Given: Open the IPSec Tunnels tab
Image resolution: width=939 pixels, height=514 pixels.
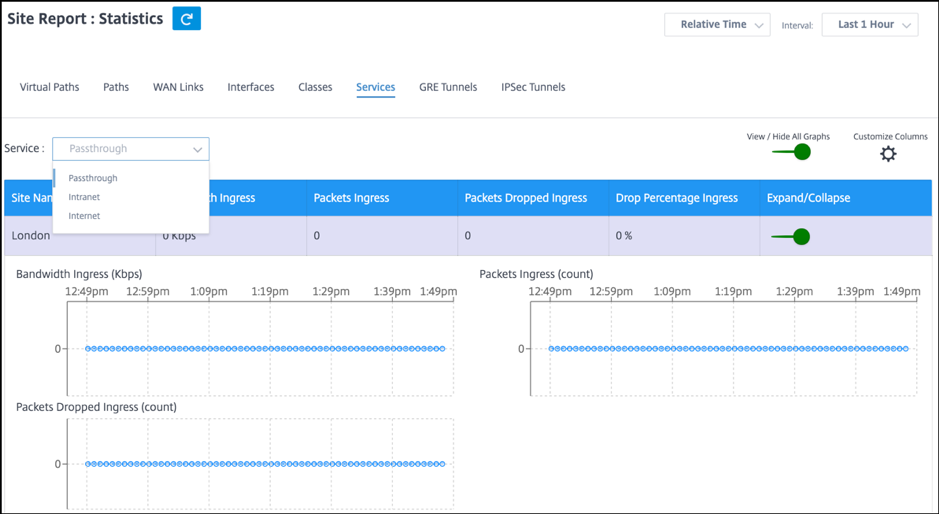Looking at the screenshot, I should click(533, 87).
